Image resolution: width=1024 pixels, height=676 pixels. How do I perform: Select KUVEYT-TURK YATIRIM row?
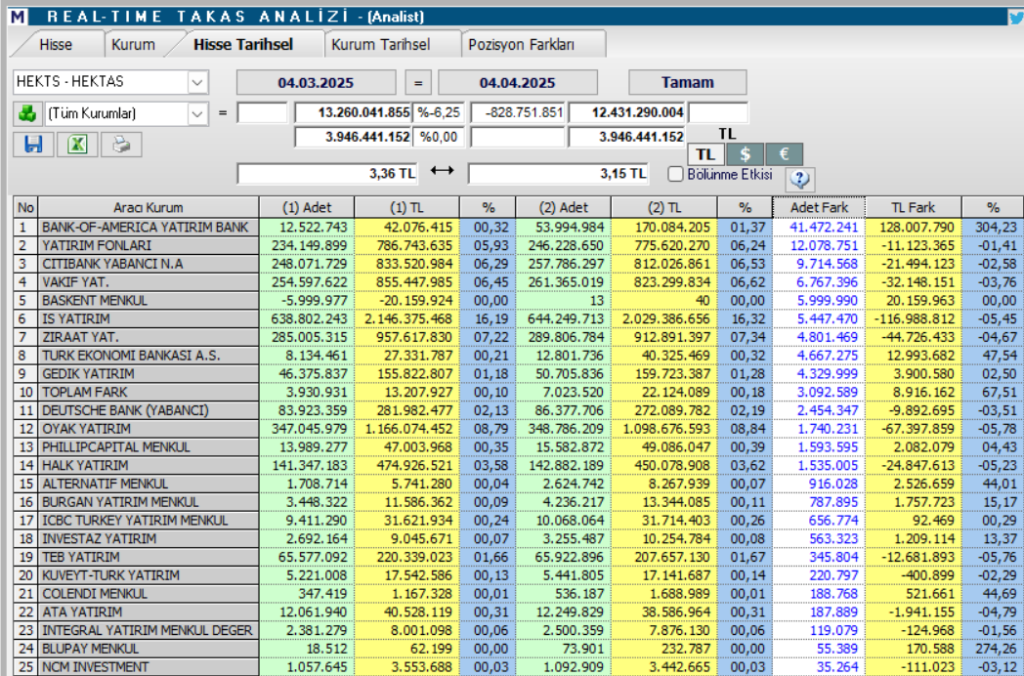(519, 575)
